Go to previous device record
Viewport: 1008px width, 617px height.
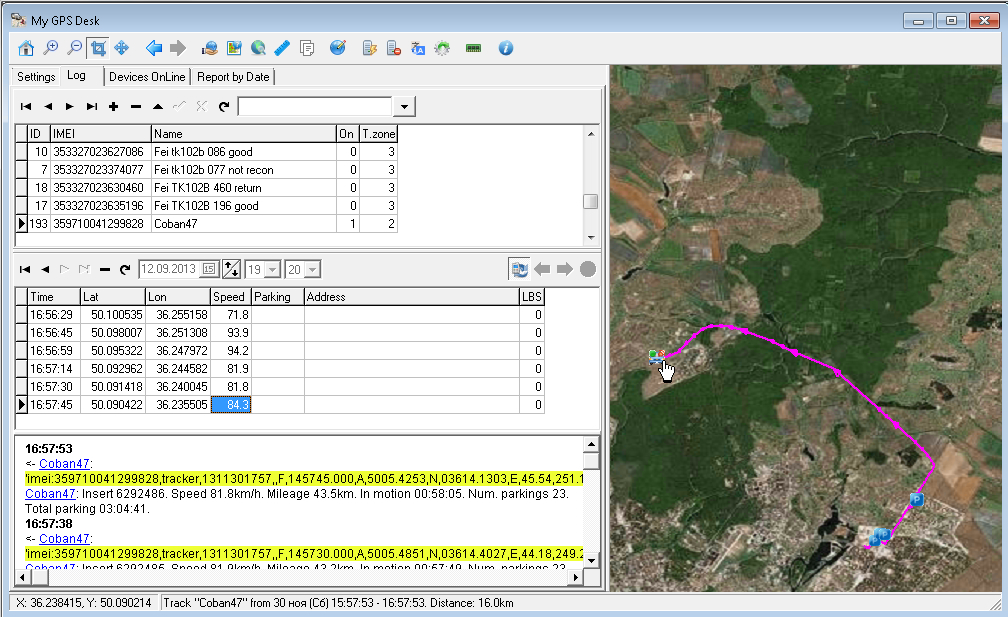point(48,107)
